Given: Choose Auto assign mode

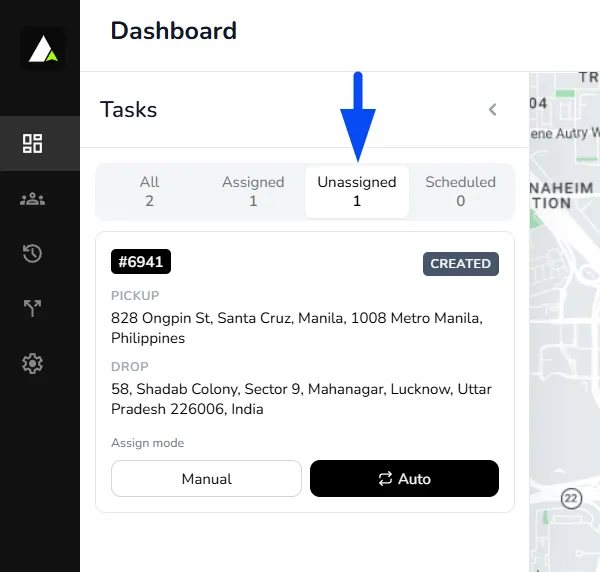Looking at the screenshot, I should (x=404, y=479).
